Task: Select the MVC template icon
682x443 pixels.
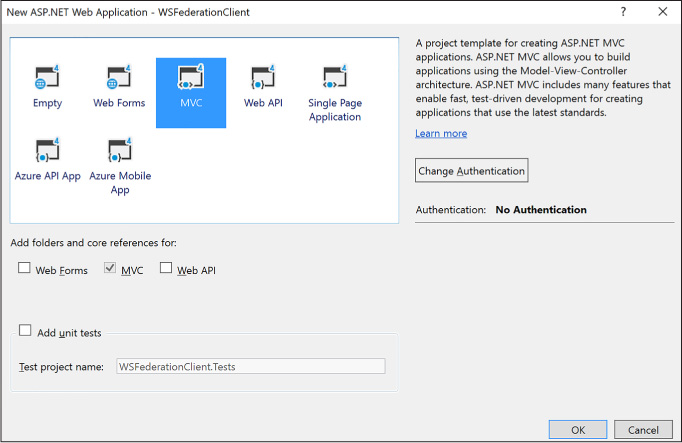Action: point(191,78)
